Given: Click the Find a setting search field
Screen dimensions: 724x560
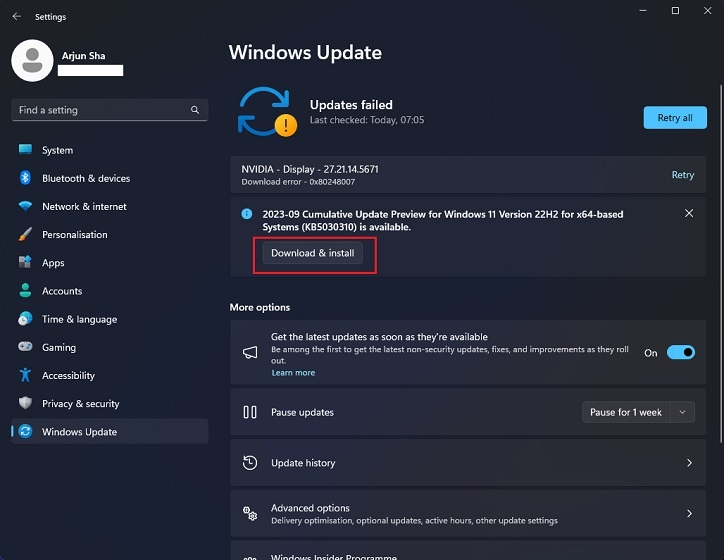Looking at the screenshot, I should coord(109,110).
